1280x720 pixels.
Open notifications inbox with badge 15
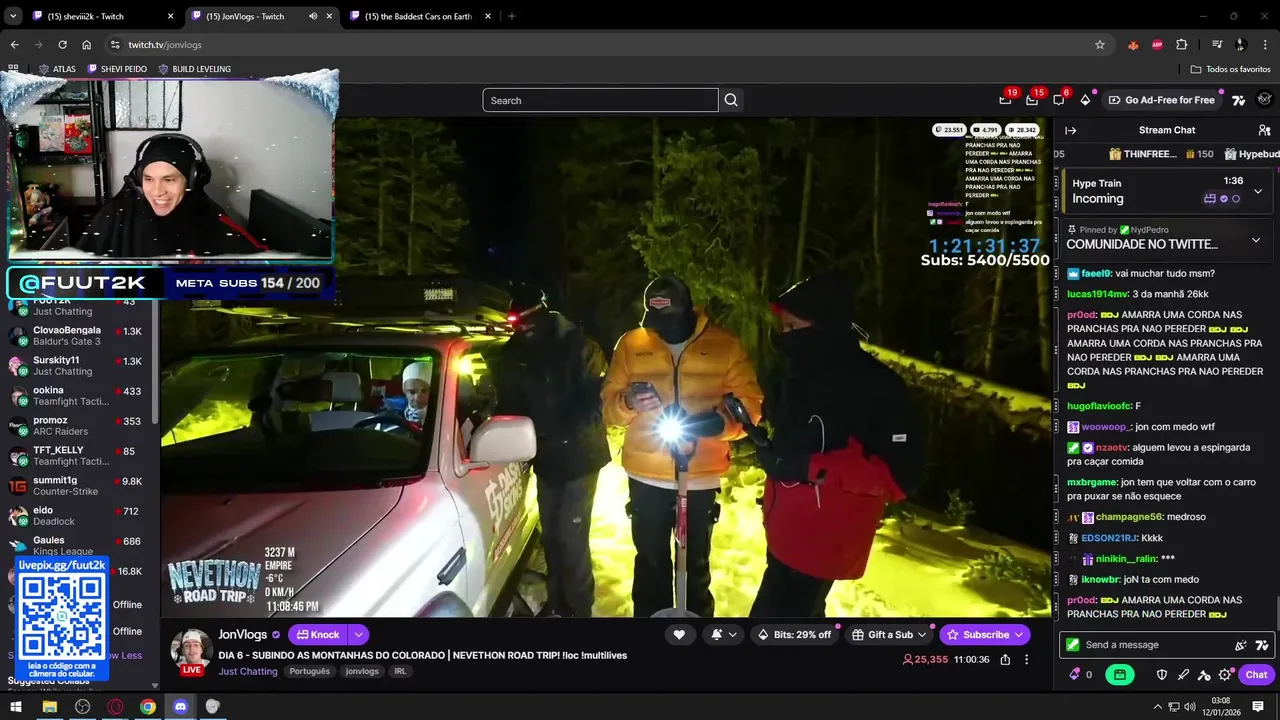coord(1032,100)
